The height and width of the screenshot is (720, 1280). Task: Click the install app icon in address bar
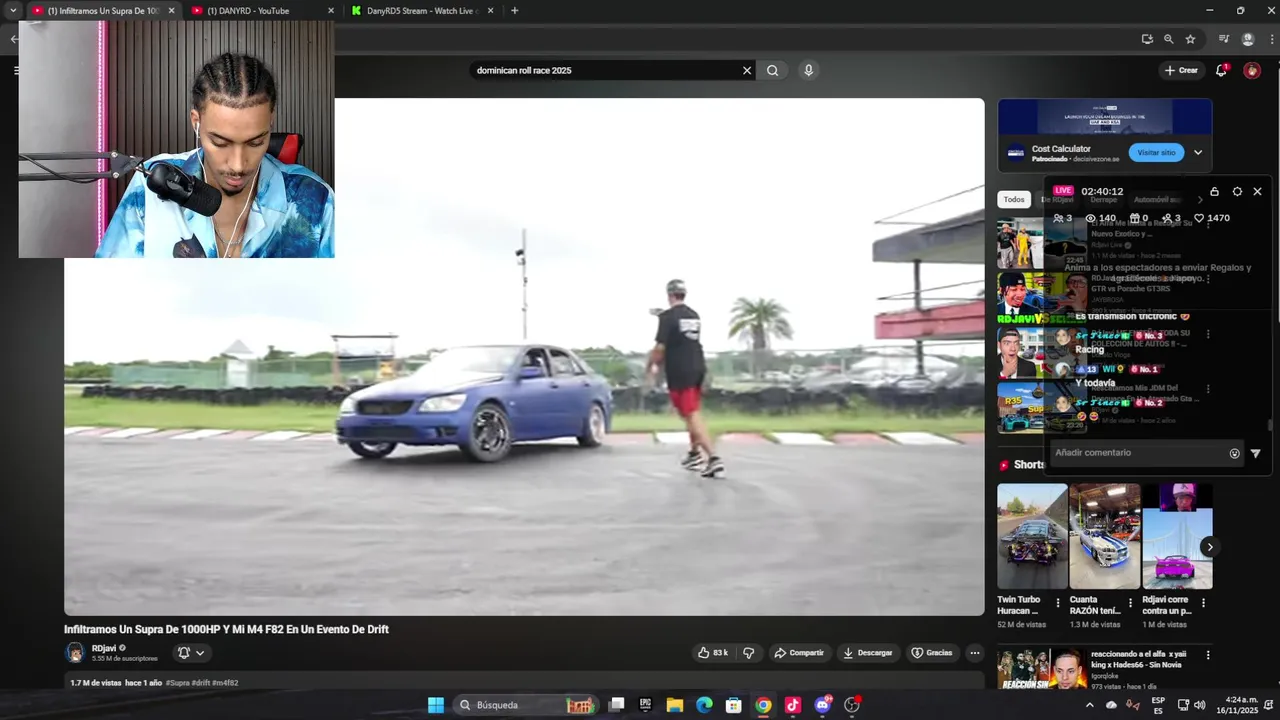(x=1147, y=39)
